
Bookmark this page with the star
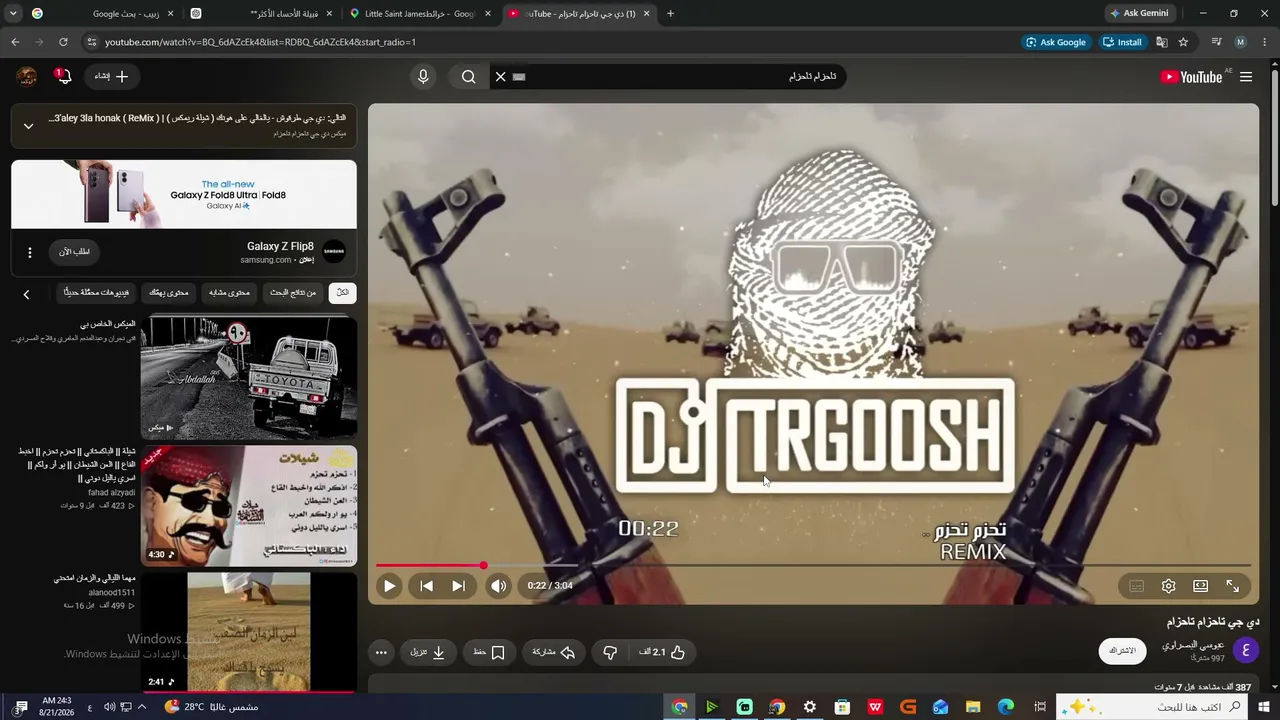click(1184, 42)
